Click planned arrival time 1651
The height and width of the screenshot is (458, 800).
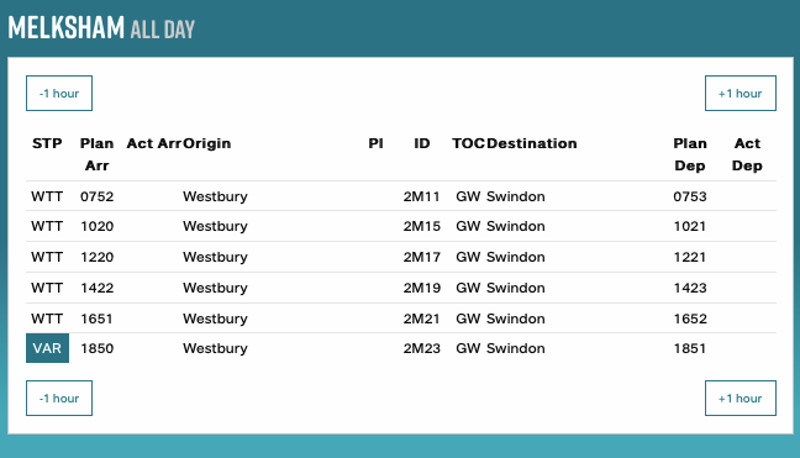coord(97,319)
